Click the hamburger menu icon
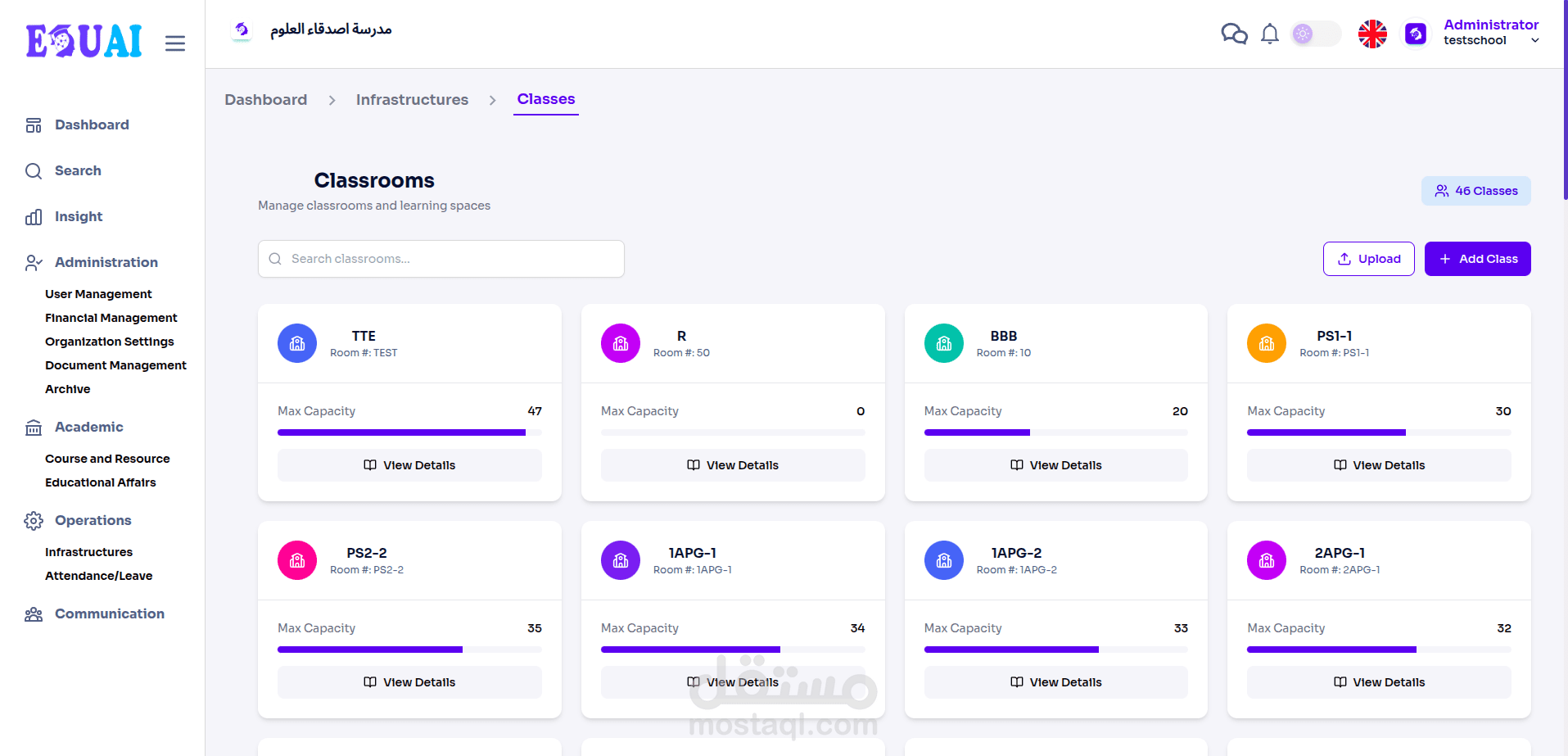Screen dimensions: 1568x756 (x=175, y=43)
